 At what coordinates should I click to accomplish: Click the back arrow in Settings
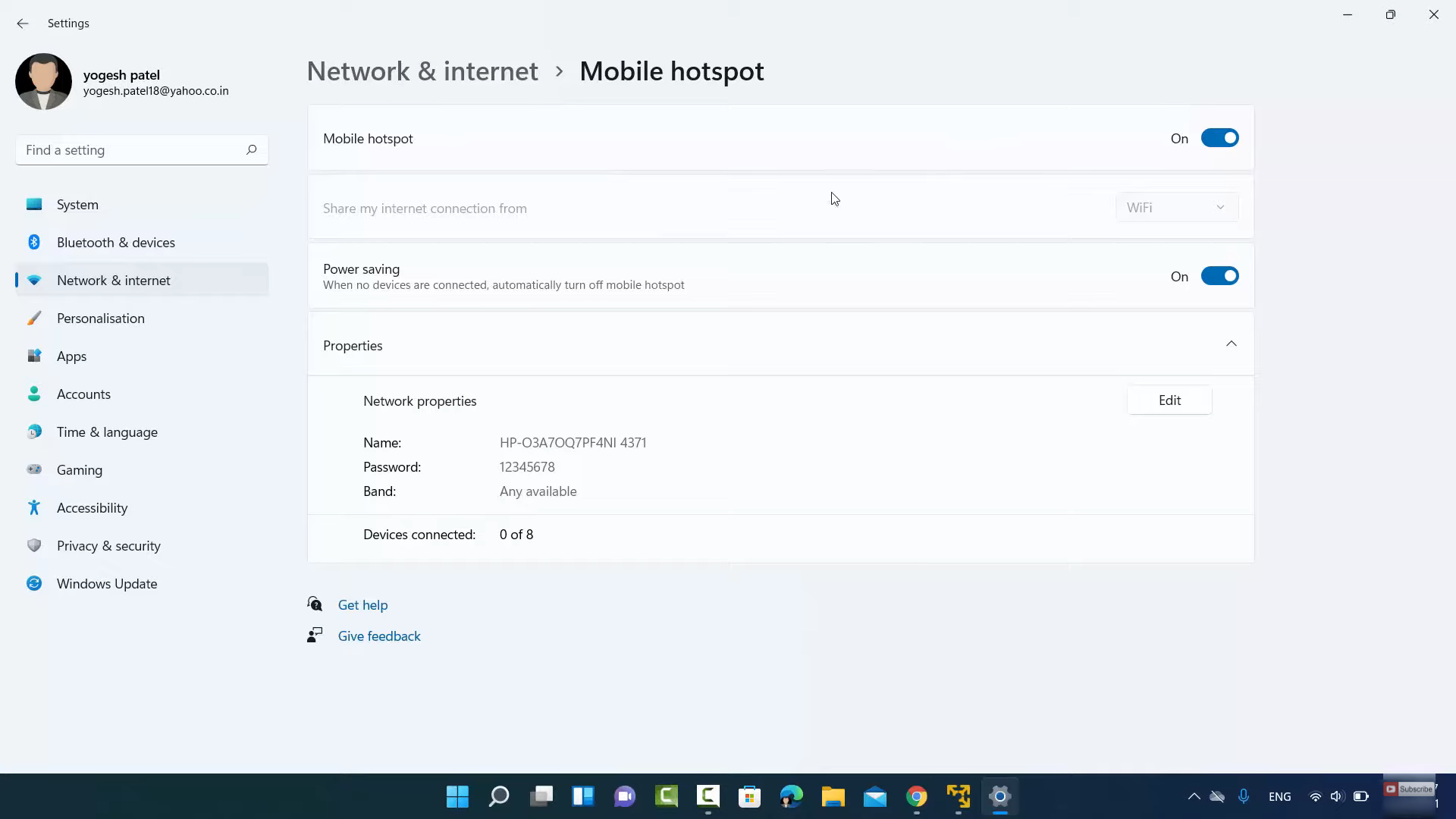point(22,24)
